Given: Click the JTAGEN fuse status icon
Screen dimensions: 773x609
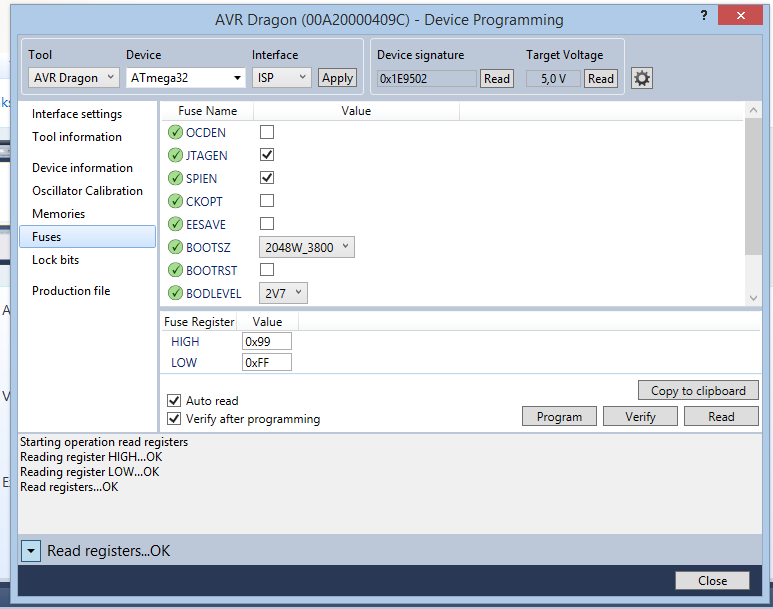Looking at the screenshot, I should [175, 155].
